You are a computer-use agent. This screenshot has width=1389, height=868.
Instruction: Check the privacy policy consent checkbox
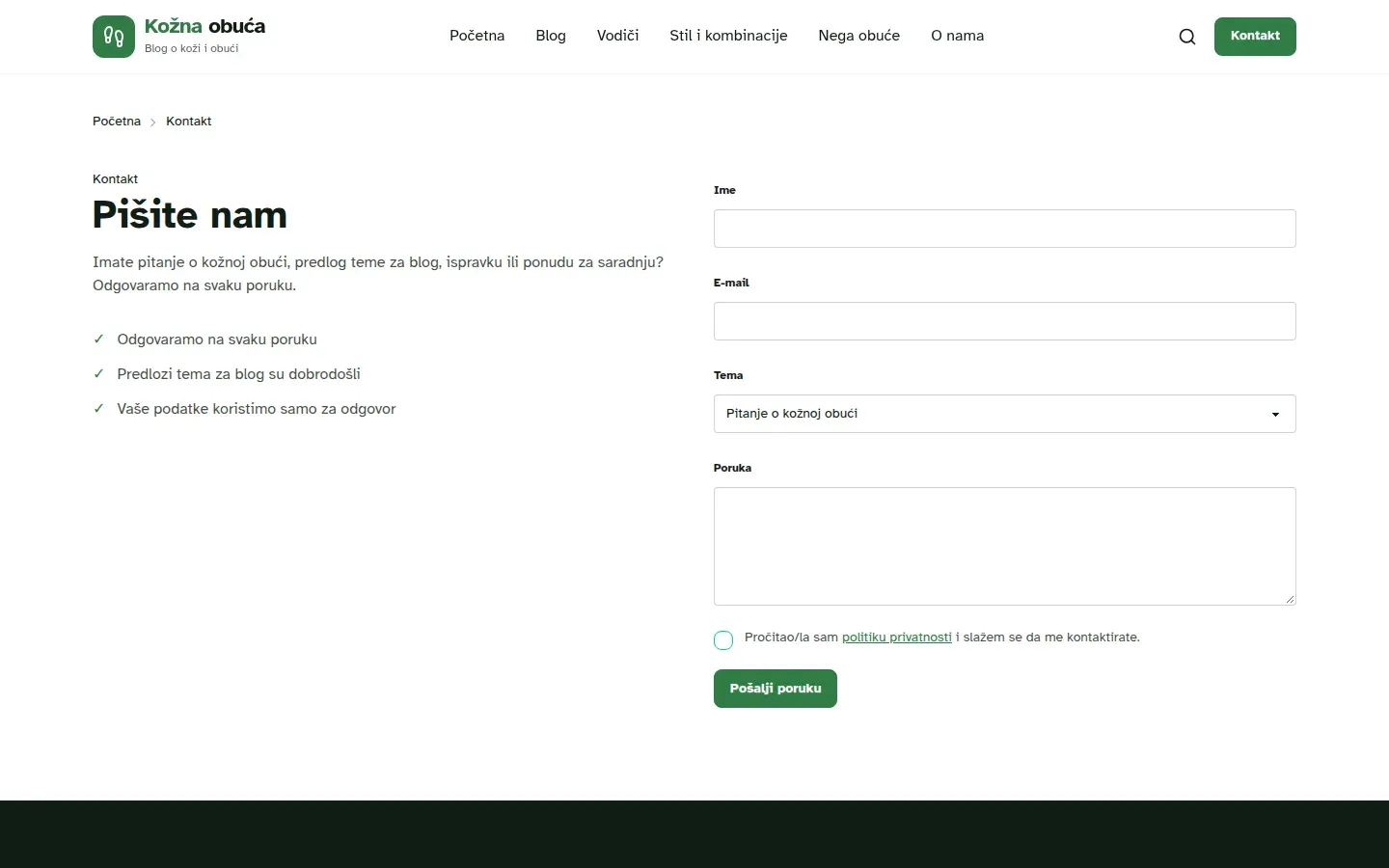point(723,639)
